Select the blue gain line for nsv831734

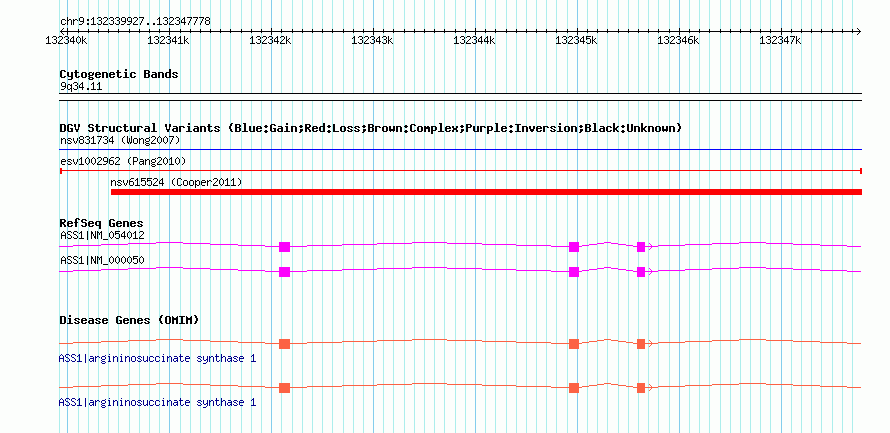click(x=460, y=150)
